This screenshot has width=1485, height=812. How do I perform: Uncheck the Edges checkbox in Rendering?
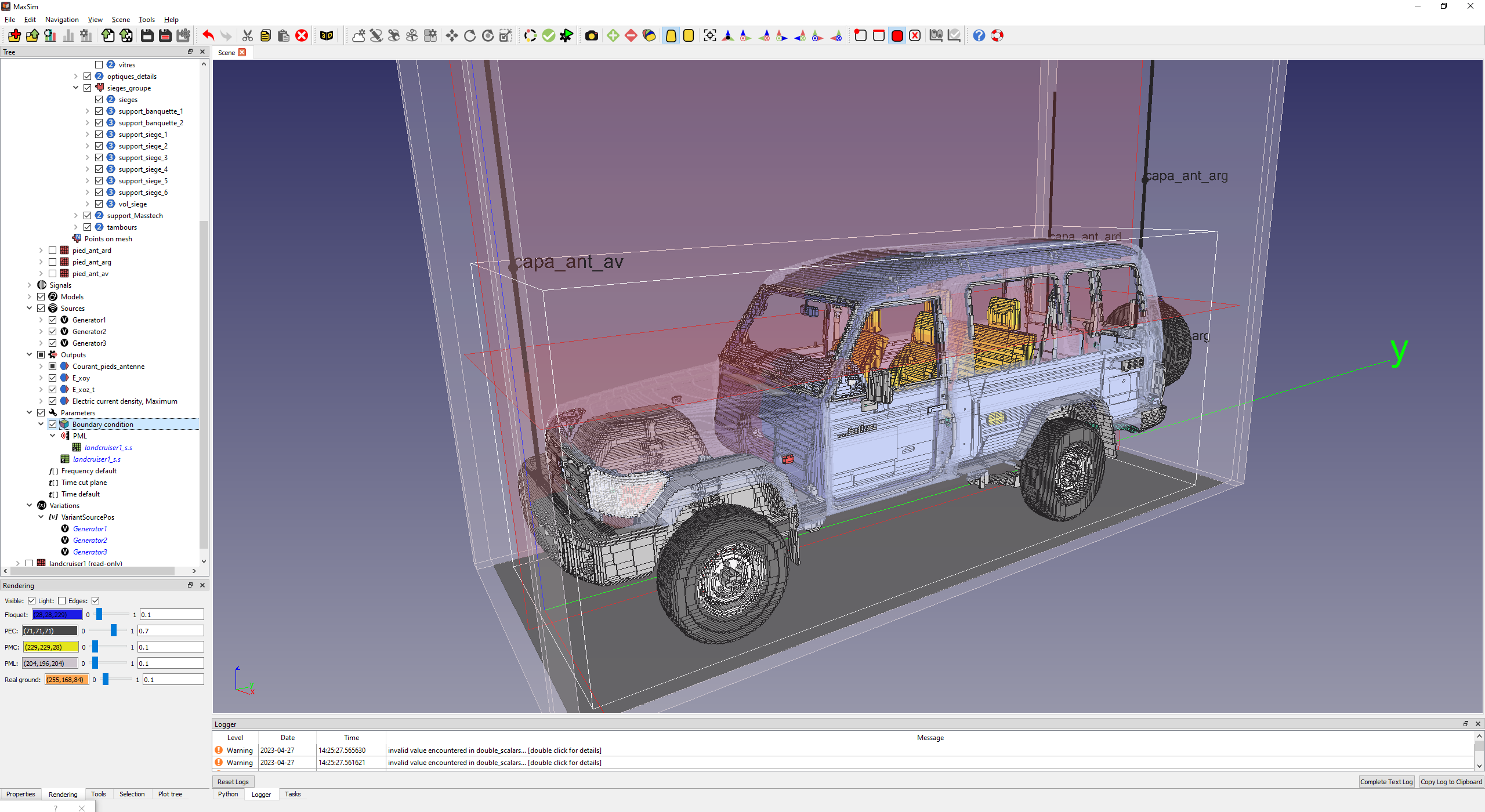click(x=96, y=601)
